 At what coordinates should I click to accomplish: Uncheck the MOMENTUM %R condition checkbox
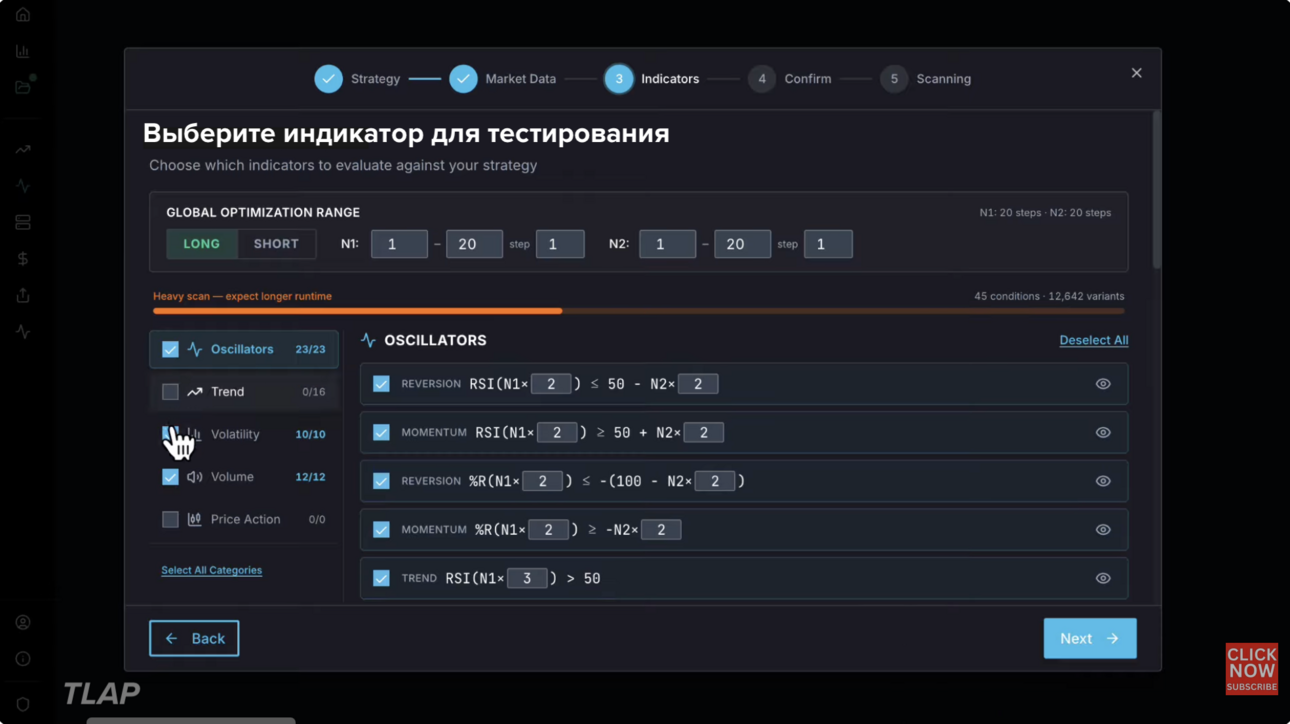pyautogui.click(x=381, y=529)
